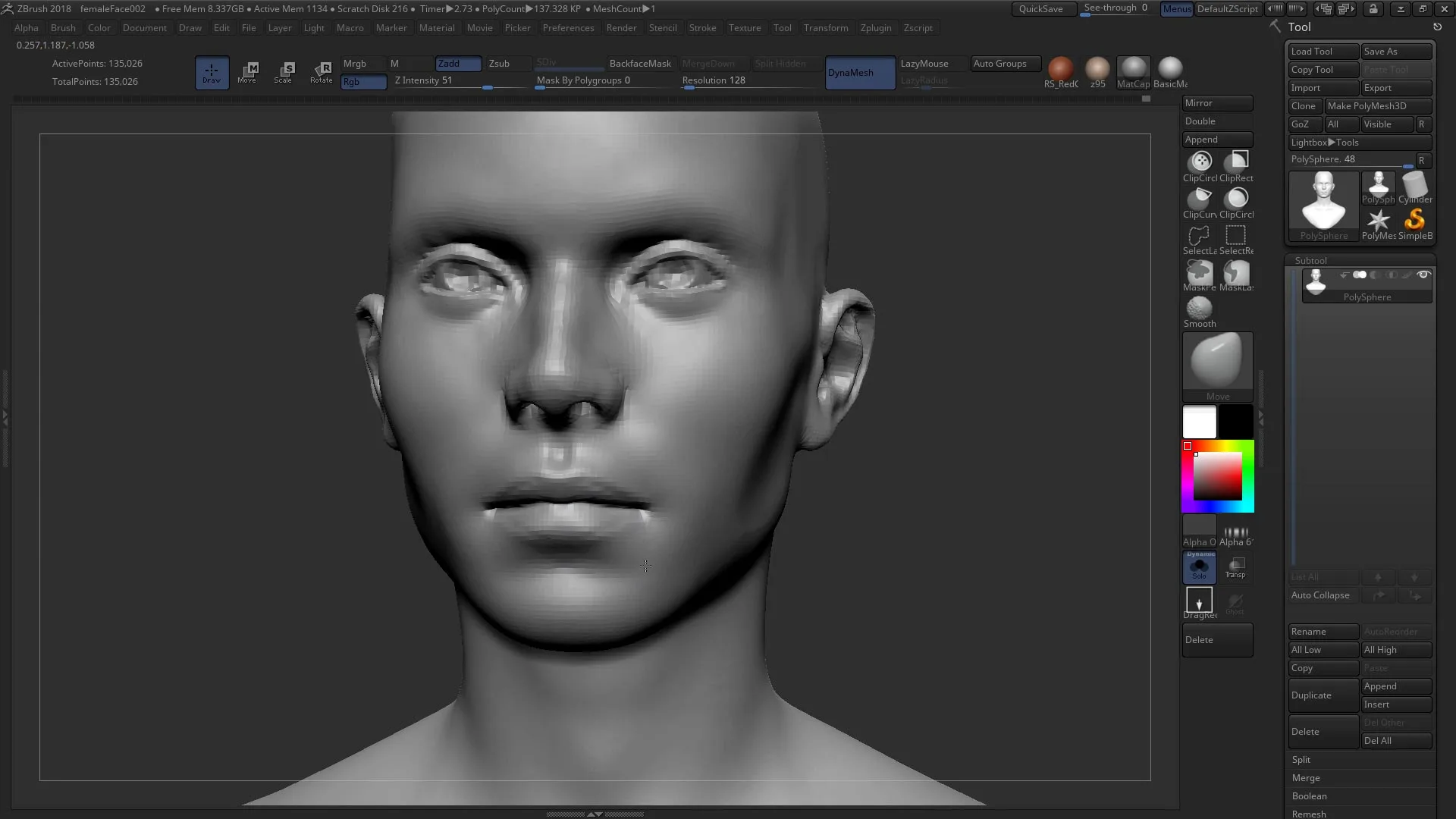Image resolution: width=1456 pixels, height=819 pixels.
Task: Pick the SelectLasso brush icon
Action: click(1199, 236)
